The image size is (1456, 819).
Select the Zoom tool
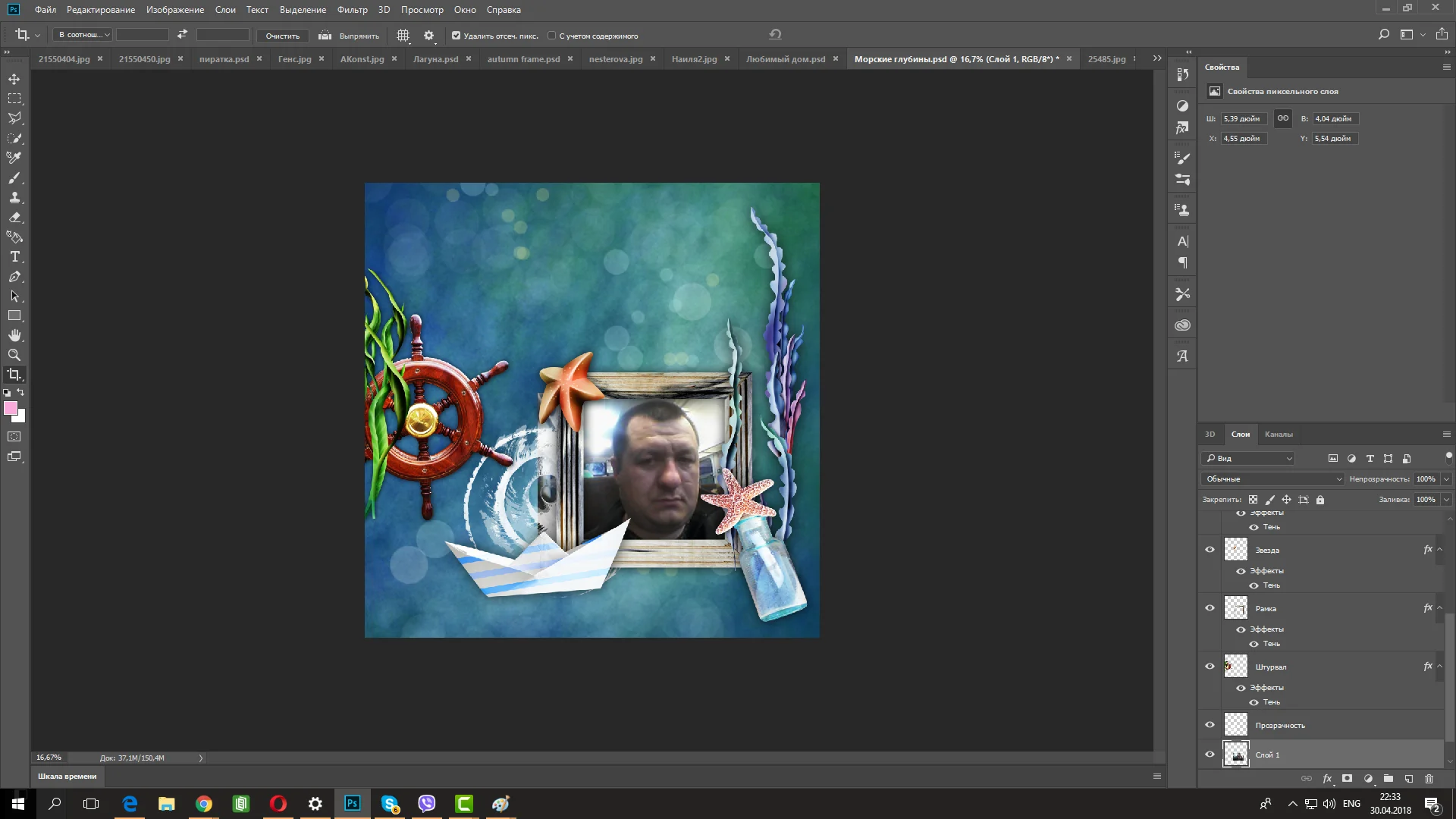14,355
